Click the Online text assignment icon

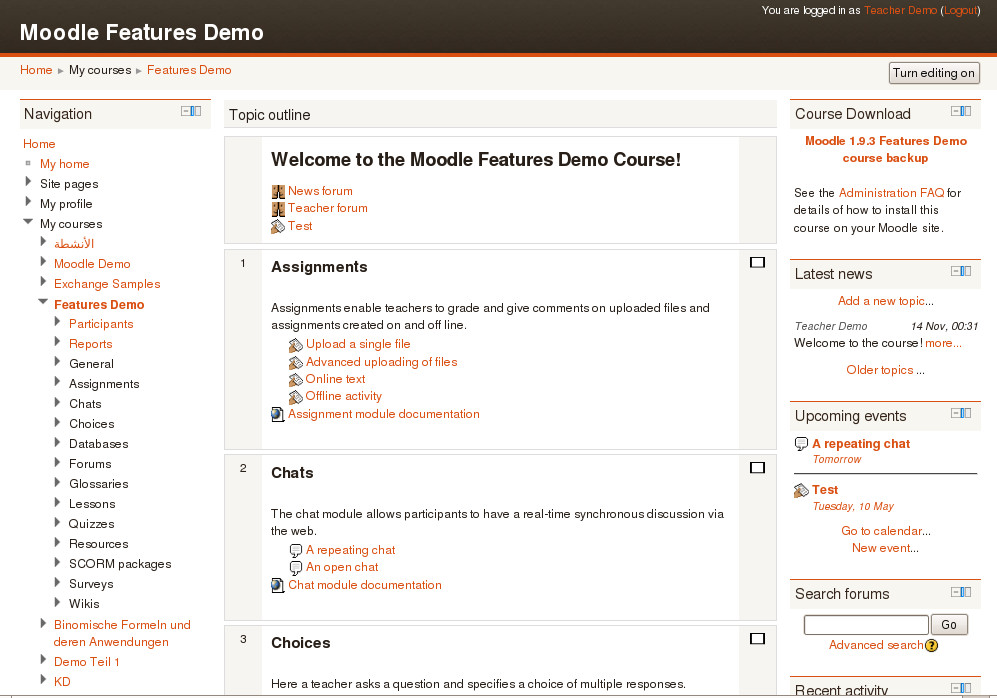coord(296,380)
